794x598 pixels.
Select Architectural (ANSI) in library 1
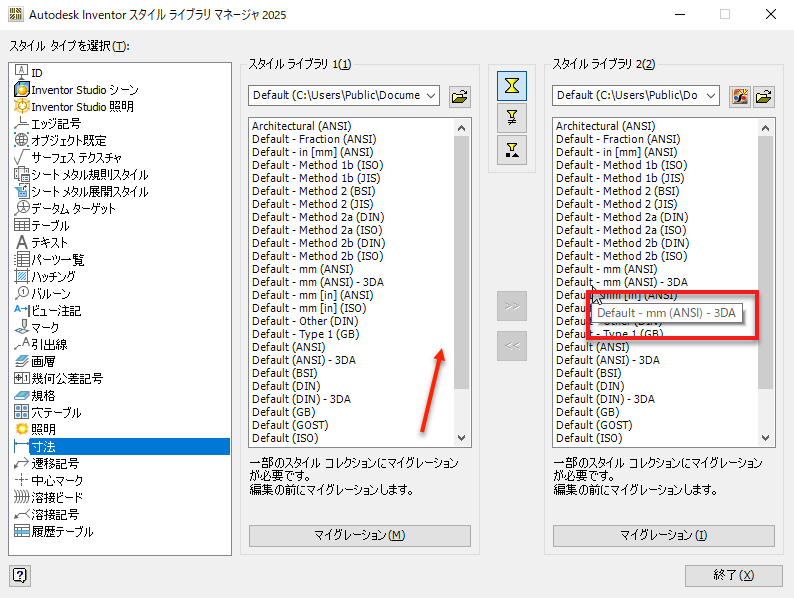tap(301, 126)
